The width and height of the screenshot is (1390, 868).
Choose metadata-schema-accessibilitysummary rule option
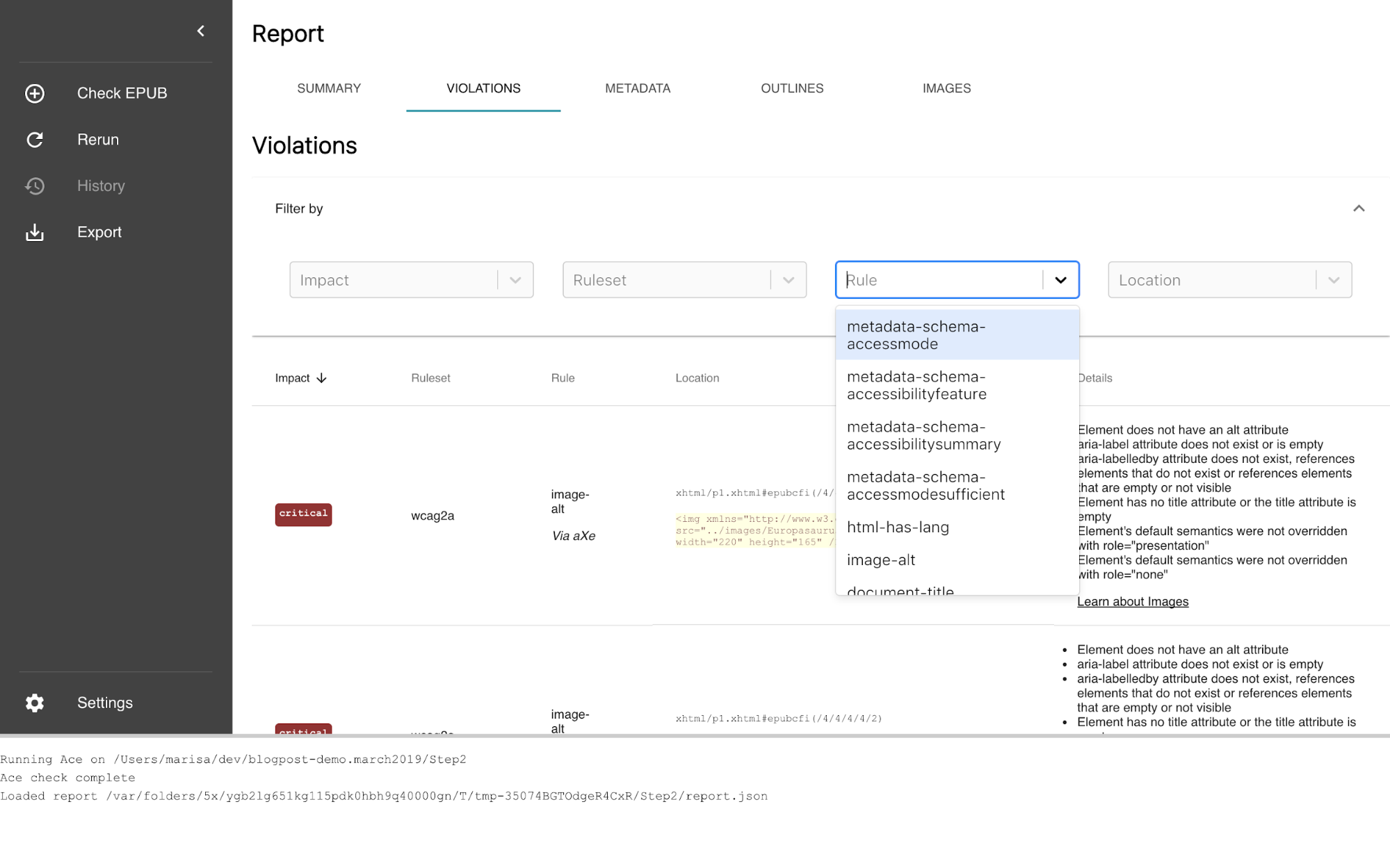pos(957,435)
